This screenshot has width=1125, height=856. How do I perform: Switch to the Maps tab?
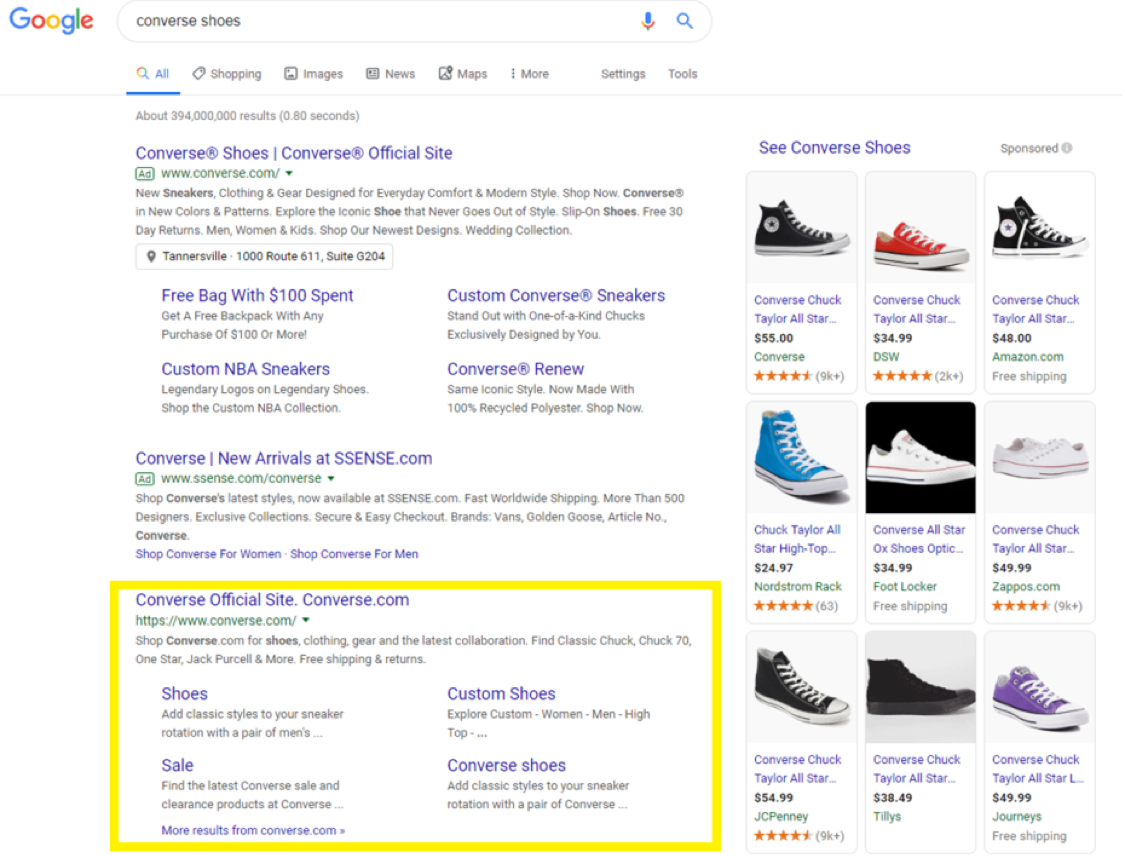click(463, 74)
